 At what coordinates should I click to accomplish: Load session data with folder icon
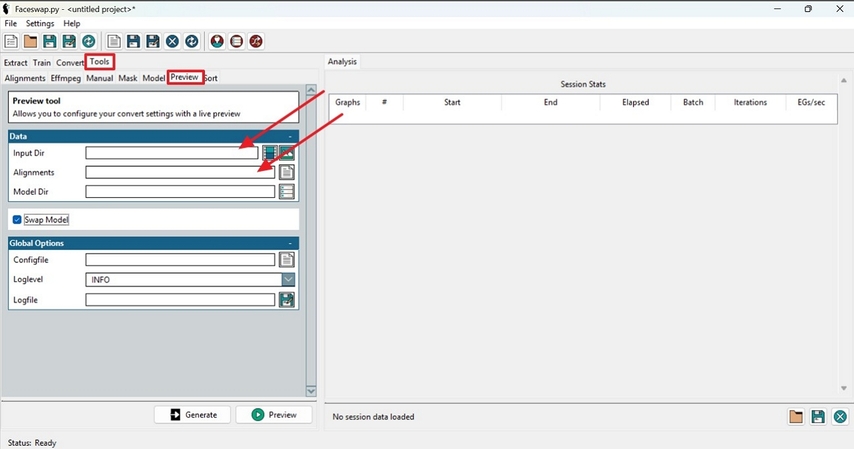[x=796, y=417]
